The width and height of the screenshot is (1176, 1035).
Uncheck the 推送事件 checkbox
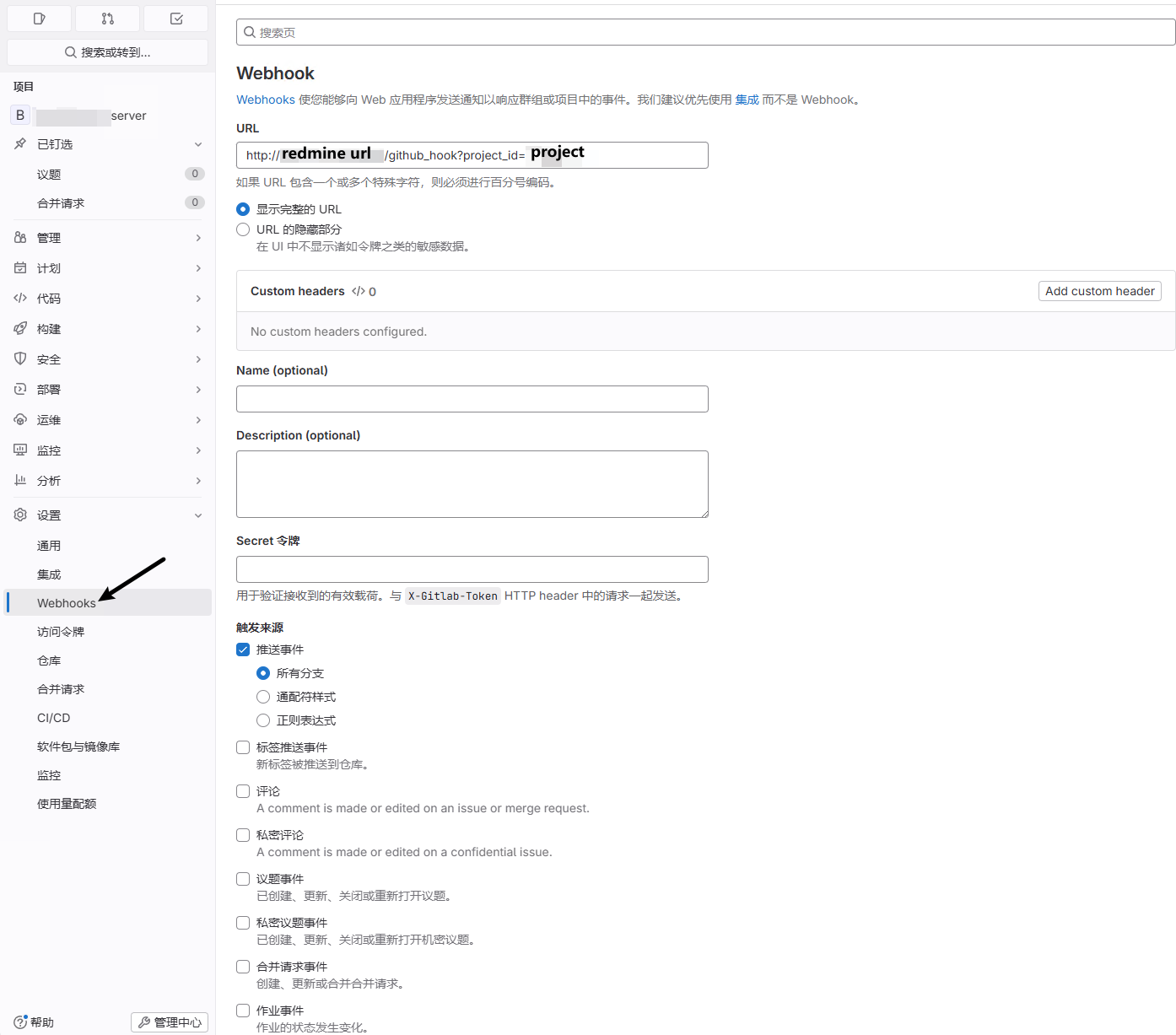[x=243, y=650]
